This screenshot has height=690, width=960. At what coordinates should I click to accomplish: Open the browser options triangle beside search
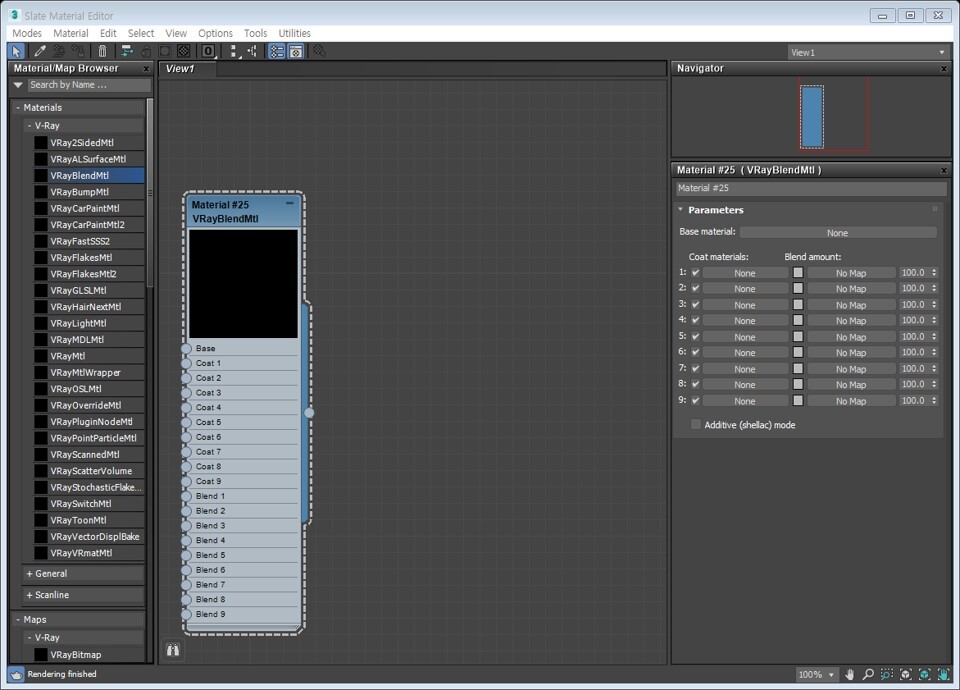click(18, 85)
